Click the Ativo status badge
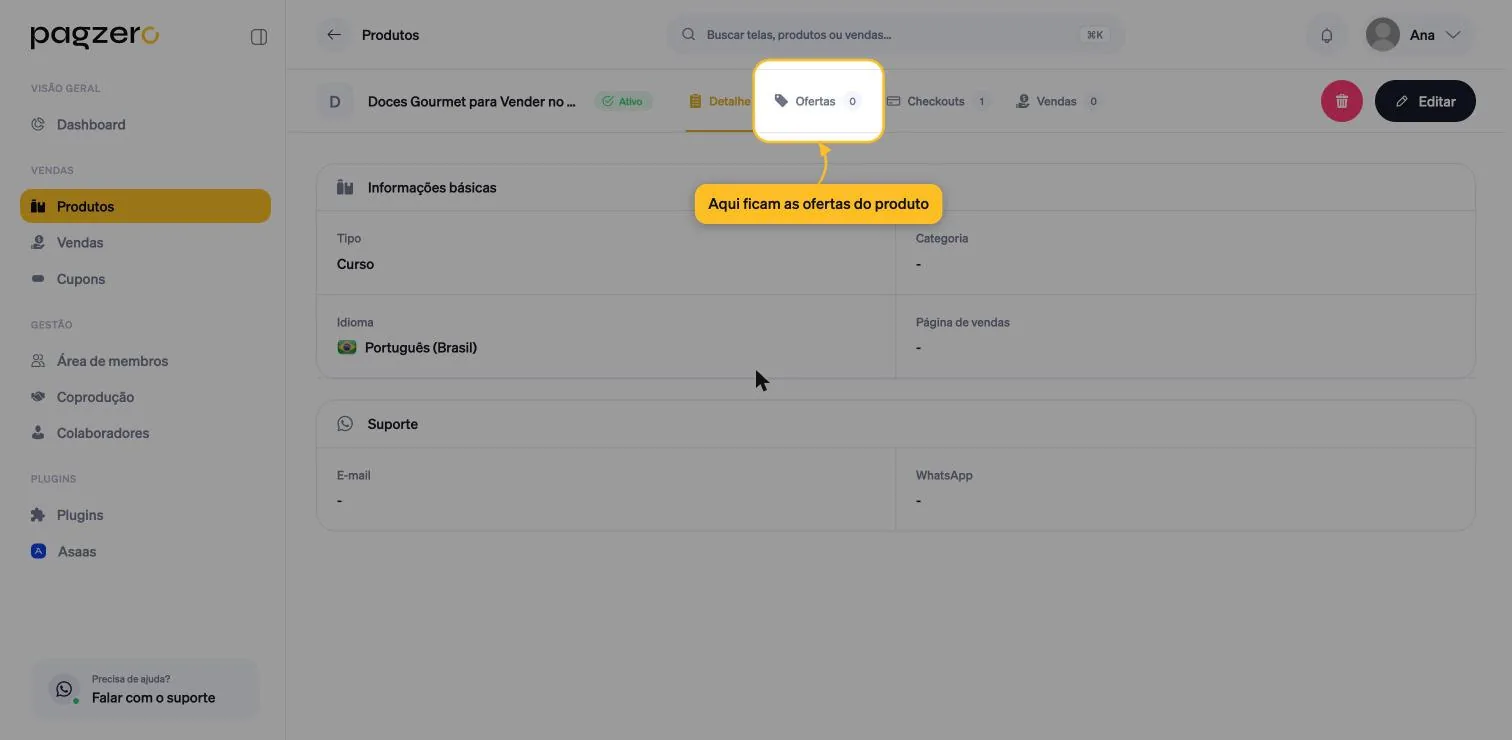The height and width of the screenshot is (740, 1512). tap(623, 101)
